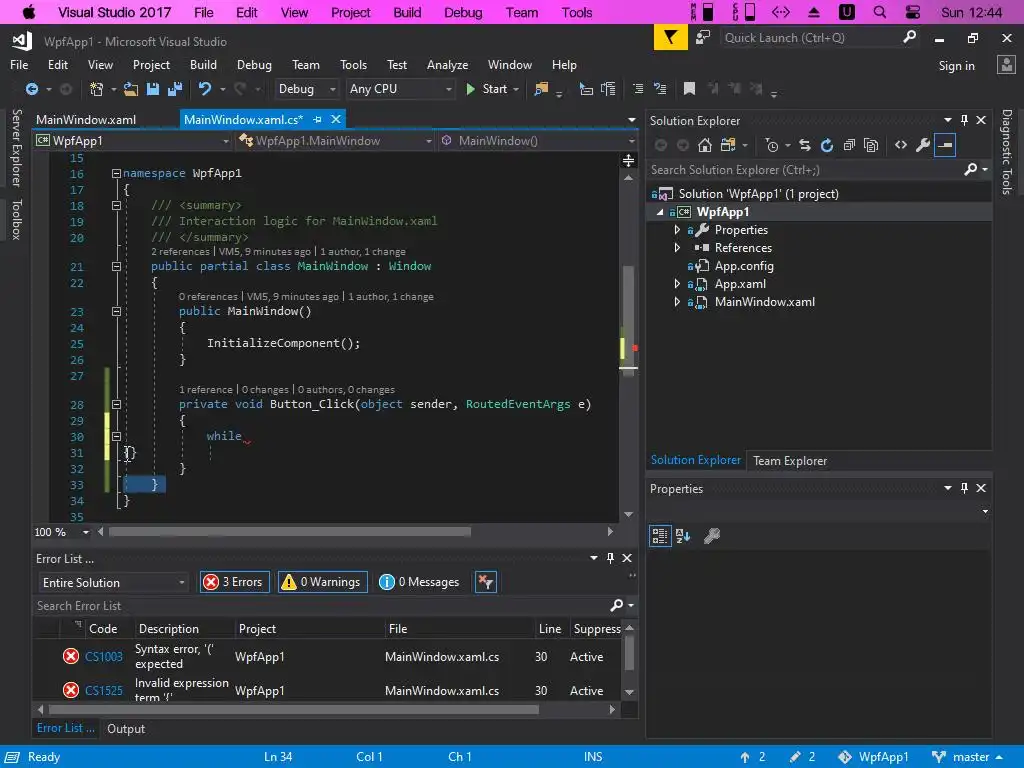Click the Navigate Backward arrow in toolbar

click(31, 89)
